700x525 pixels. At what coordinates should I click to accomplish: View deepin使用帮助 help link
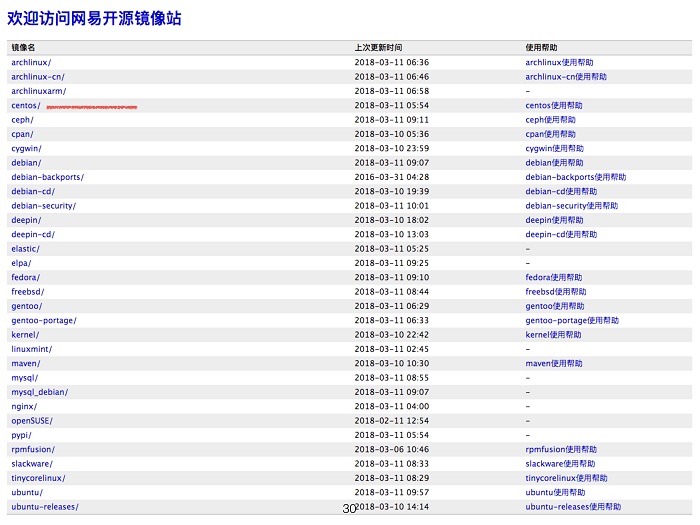tap(554, 220)
